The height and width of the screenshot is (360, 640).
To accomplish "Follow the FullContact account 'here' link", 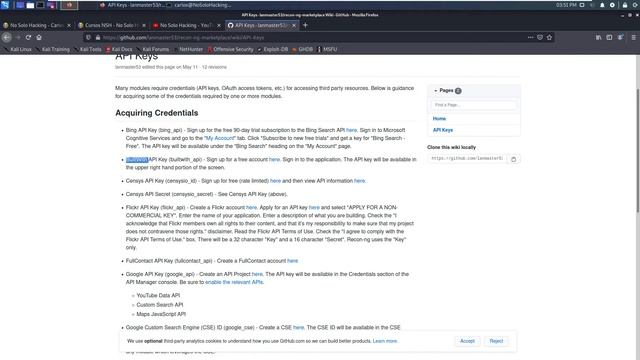I will click(293, 260).
